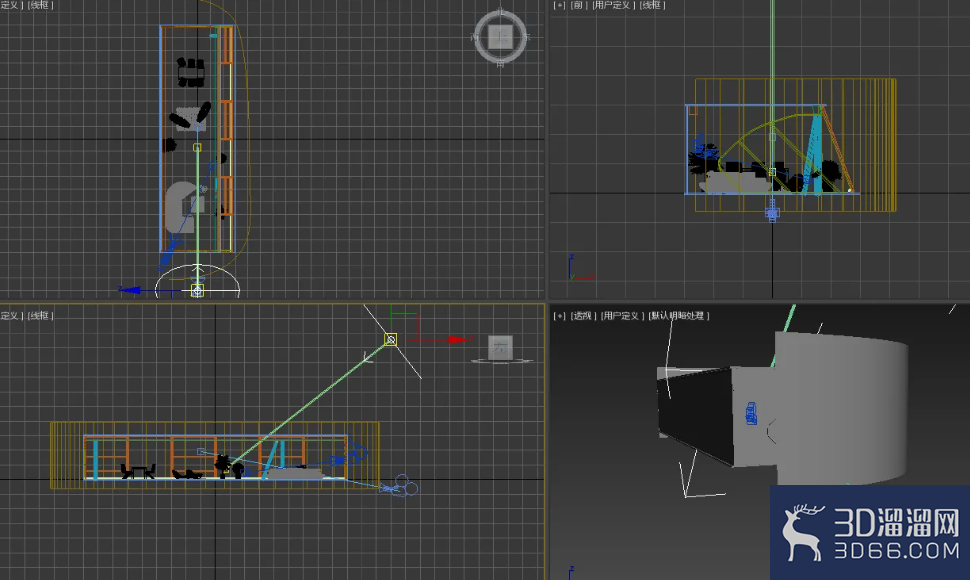
Task: Click the south (南) compass label on the ViewCube
Action: (x=500, y=63)
